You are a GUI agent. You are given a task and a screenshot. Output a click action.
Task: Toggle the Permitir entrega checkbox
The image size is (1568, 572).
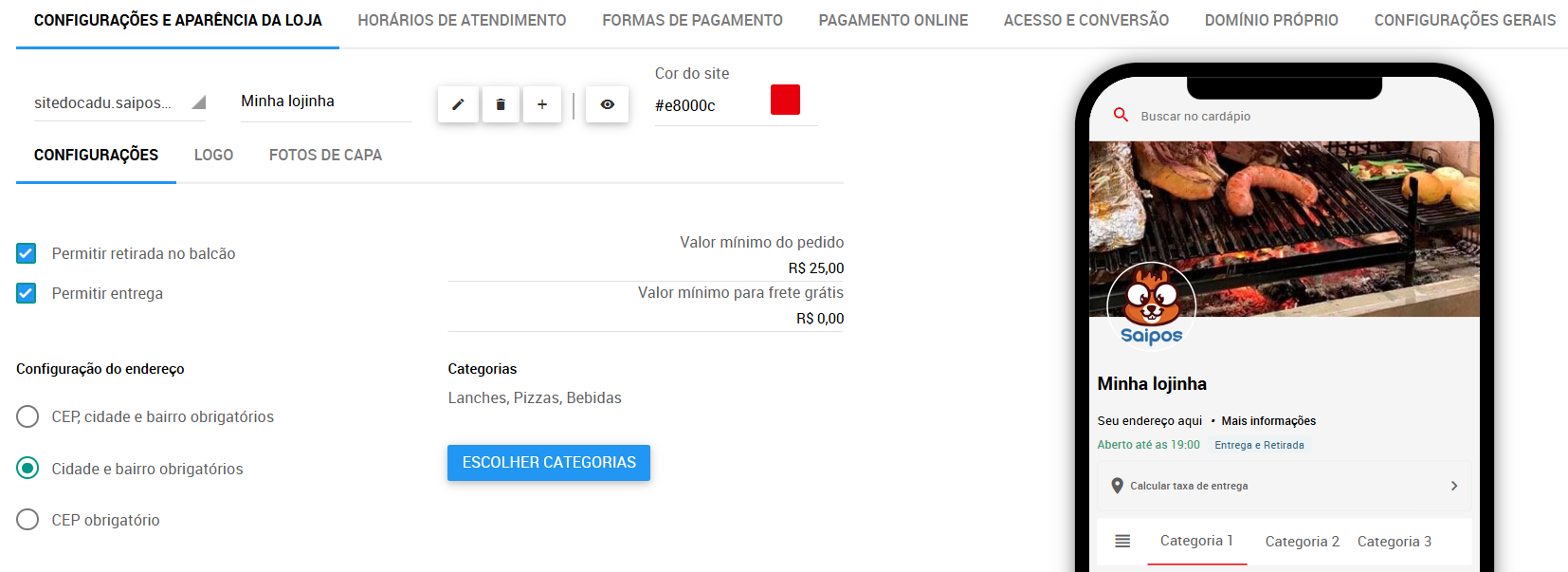(x=27, y=293)
